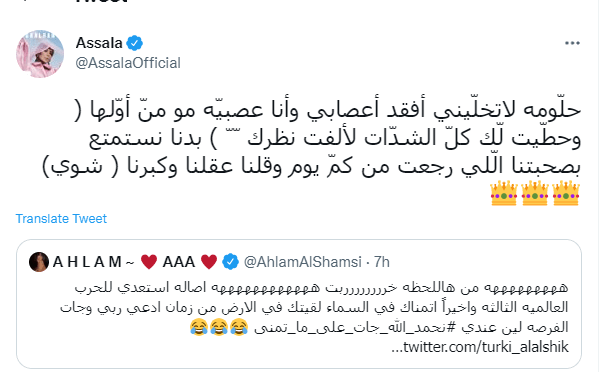
Task: Open the @AssalaOfficial handle link
Action: pyautogui.click(x=128, y=63)
